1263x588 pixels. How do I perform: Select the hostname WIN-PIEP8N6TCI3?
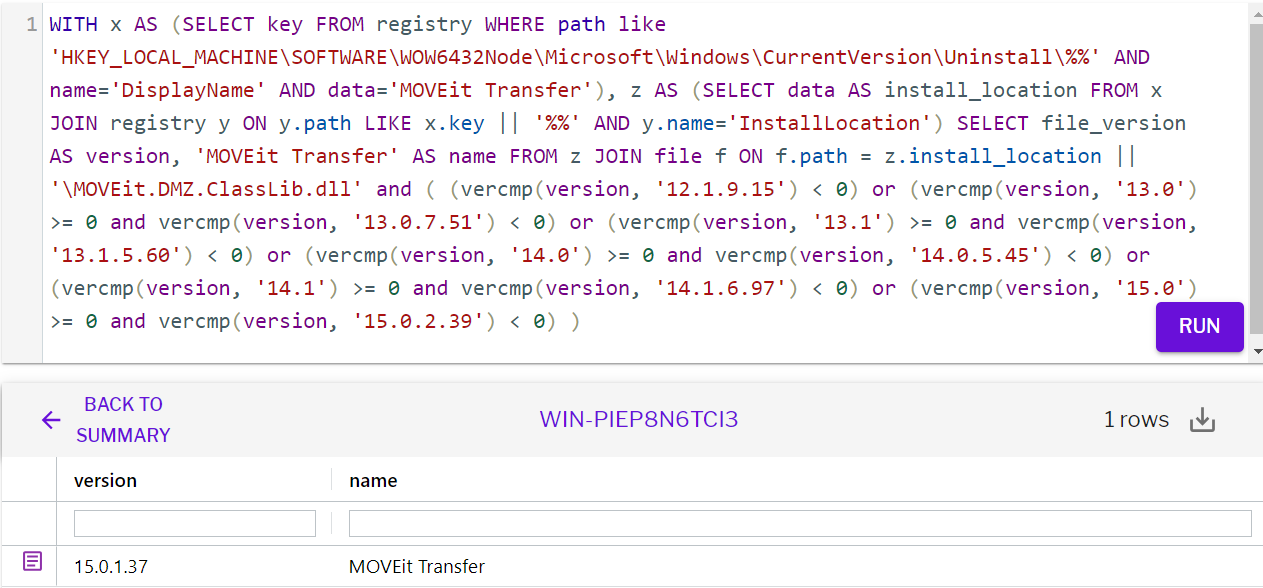[638, 418]
